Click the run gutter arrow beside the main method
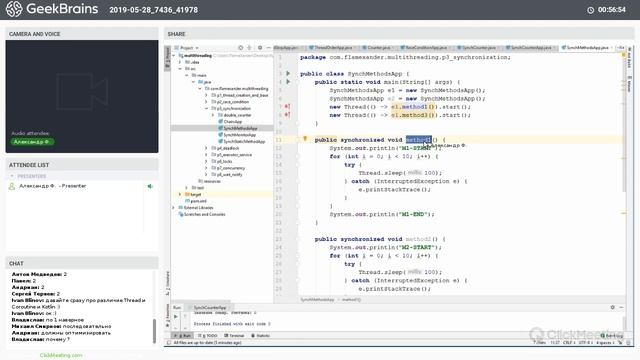 coord(288,82)
